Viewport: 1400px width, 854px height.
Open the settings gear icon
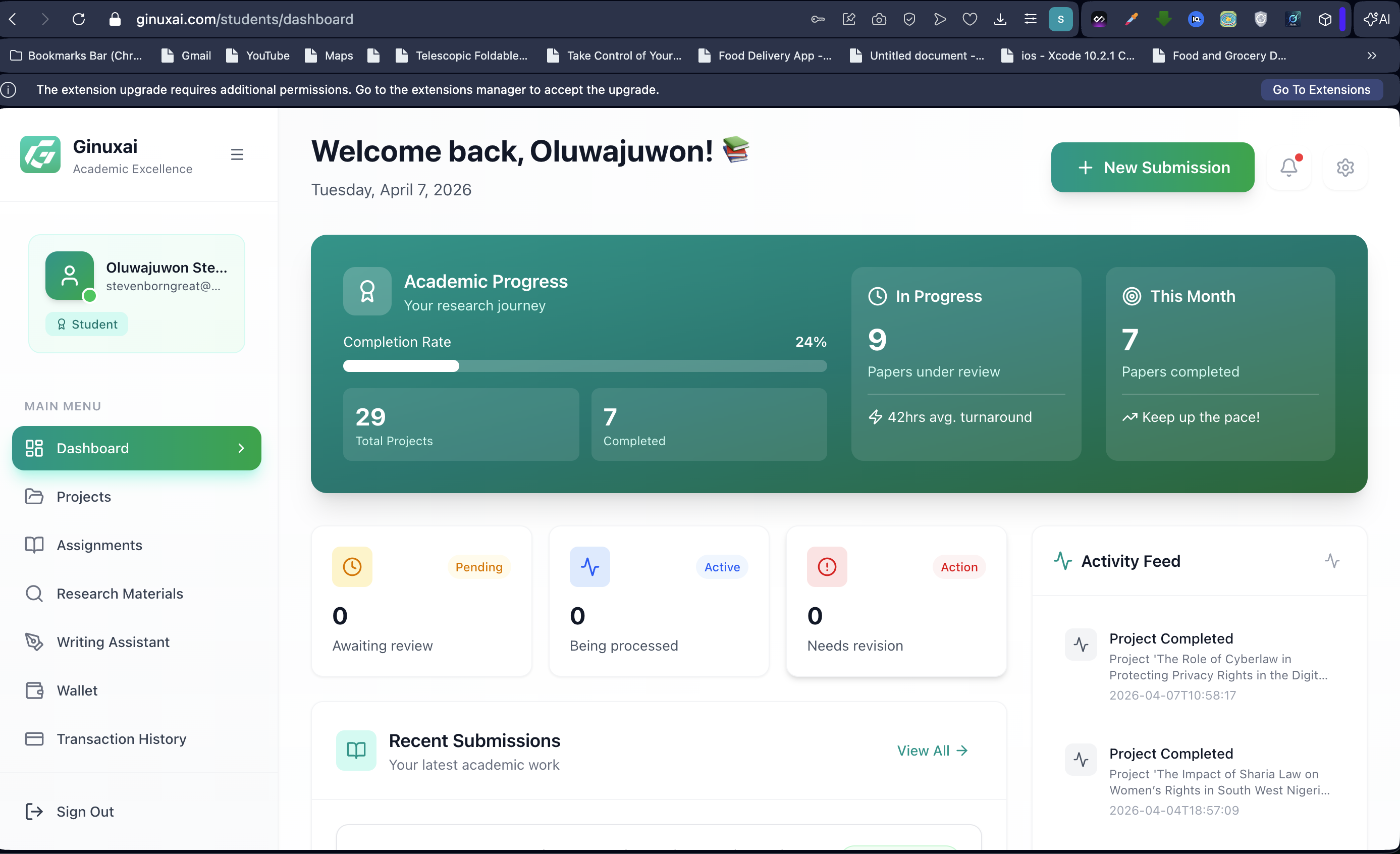[1345, 168]
